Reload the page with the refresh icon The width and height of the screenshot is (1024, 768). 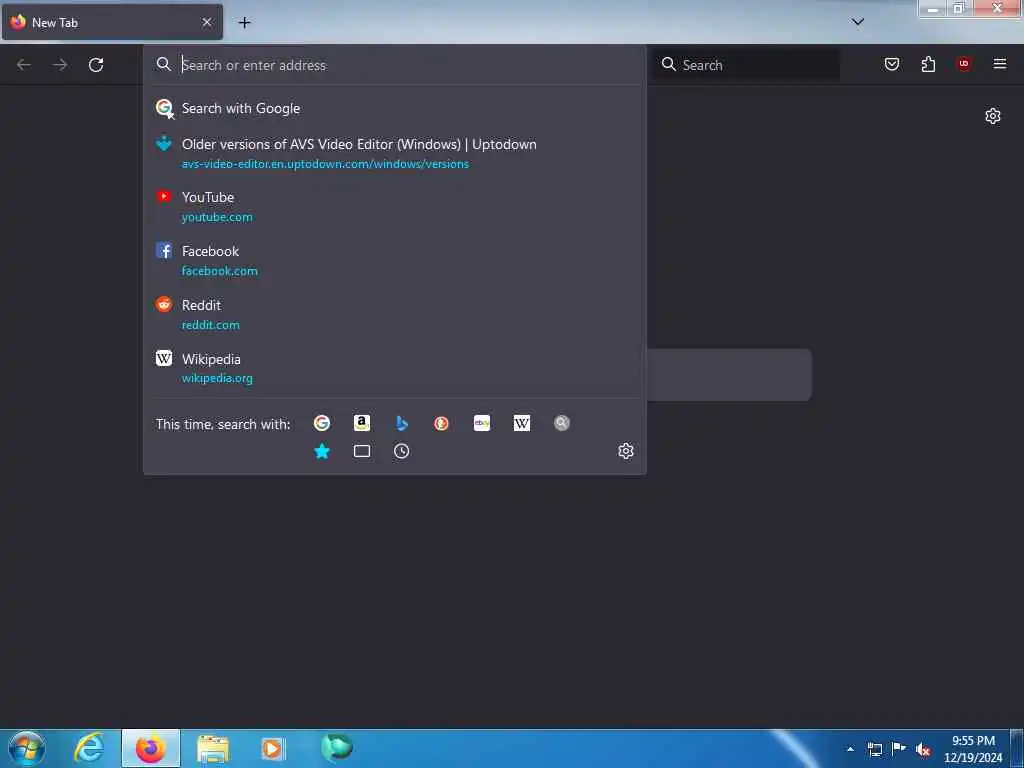(x=96, y=65)
